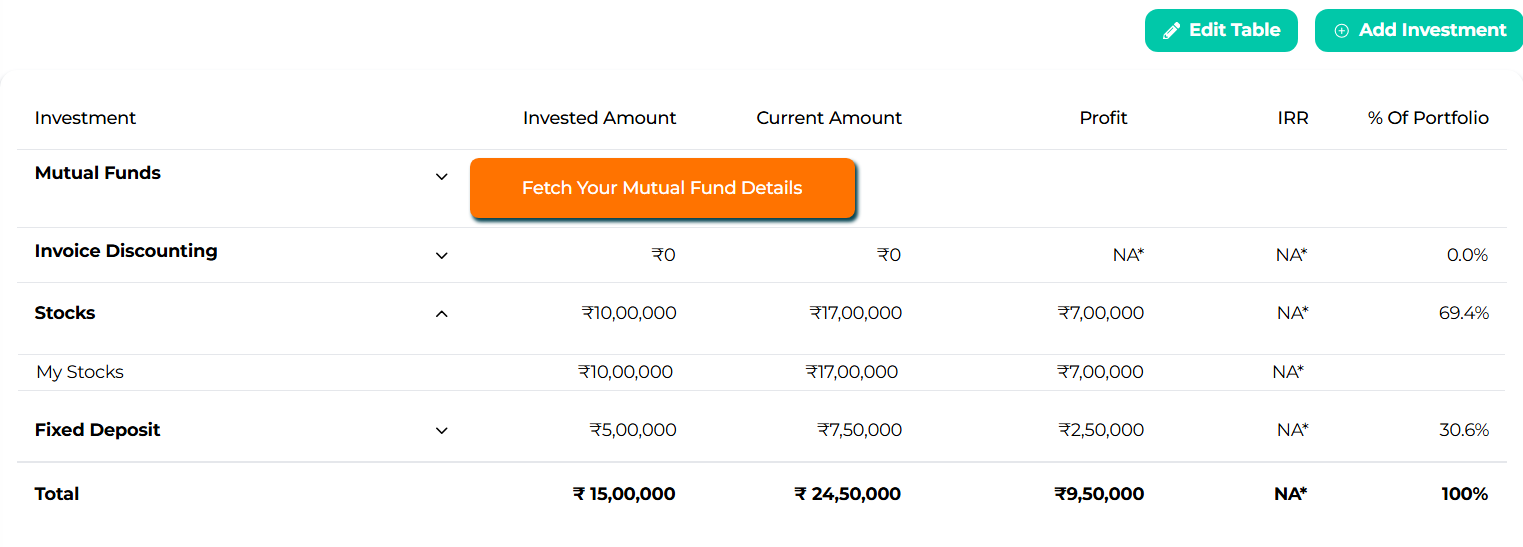This screenshot has width=1523, height=547.
Task: Click the plus icon on Add Investment
Action: pyautogui.click(x=1342, y=31)
